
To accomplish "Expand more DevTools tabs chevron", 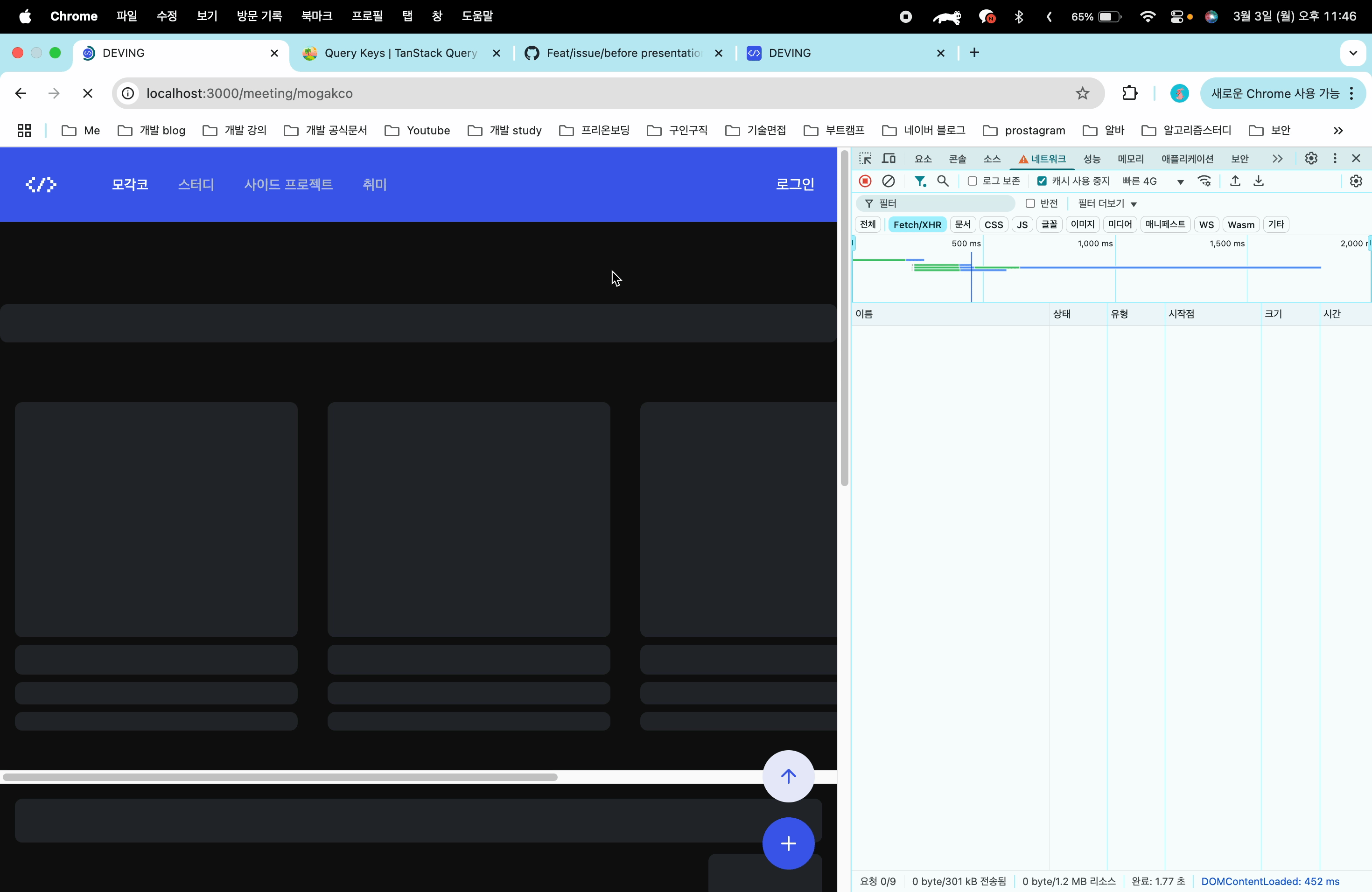I will (x=1277, y=159).
